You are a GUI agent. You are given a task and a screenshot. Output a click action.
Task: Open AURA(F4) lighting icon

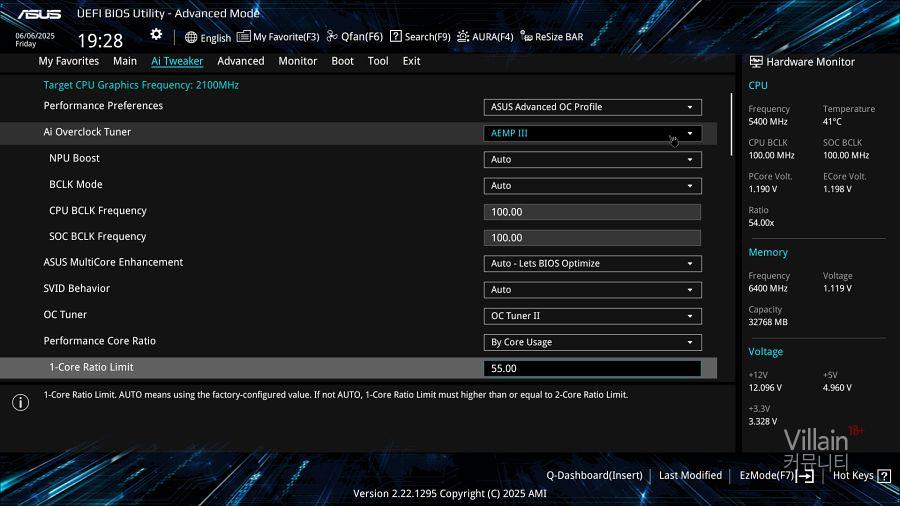coord(463,37)
